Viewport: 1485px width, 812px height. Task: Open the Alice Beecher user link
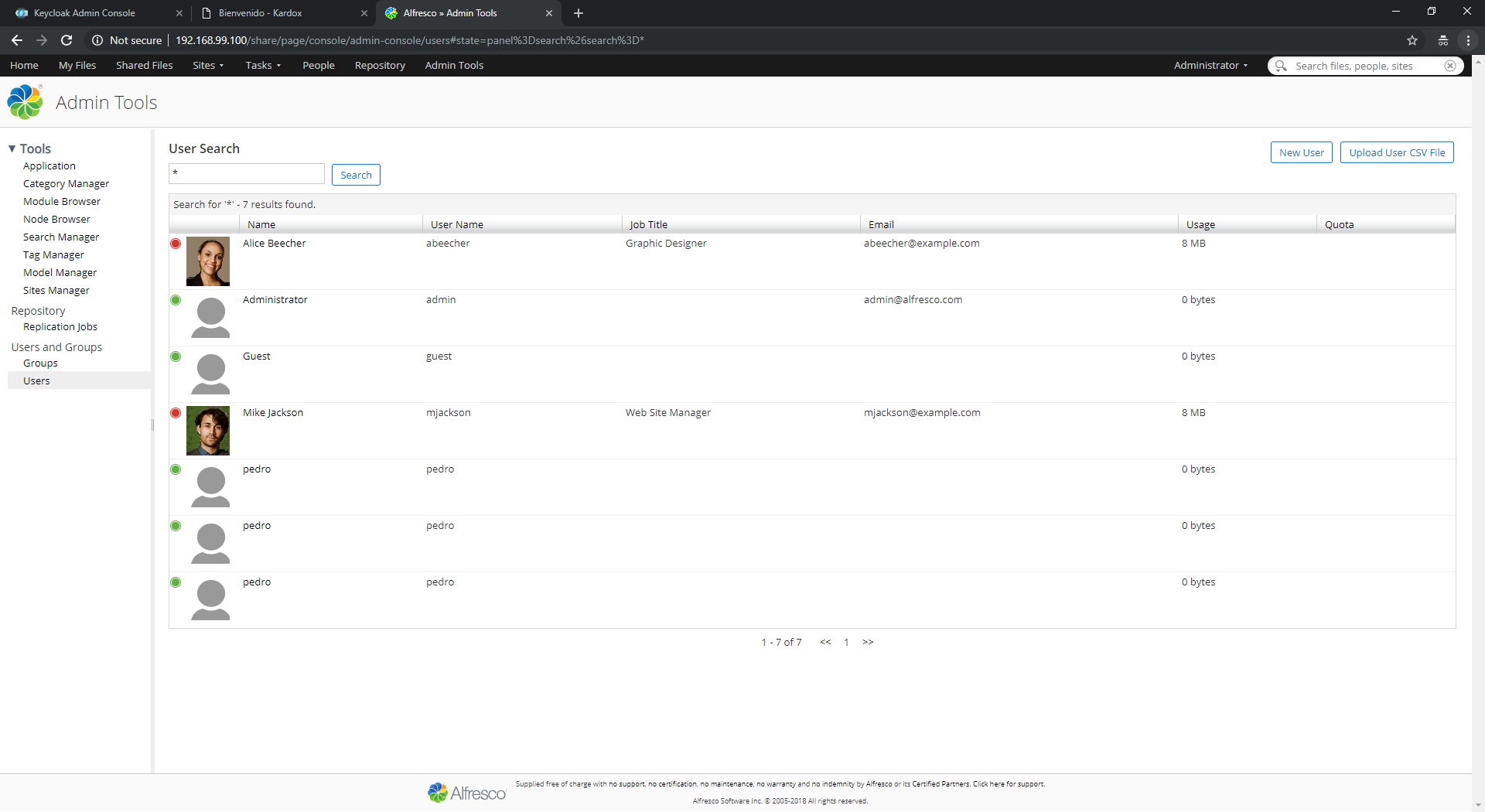(275, 244)
